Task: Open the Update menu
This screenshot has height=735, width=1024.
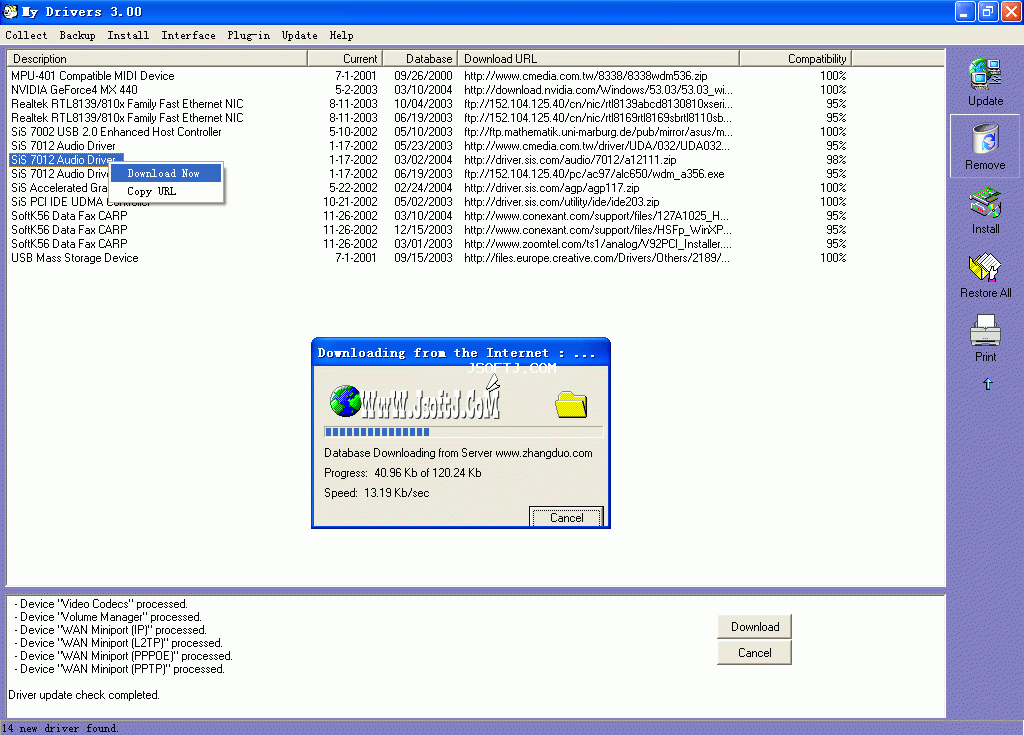Action: [299, 35]
